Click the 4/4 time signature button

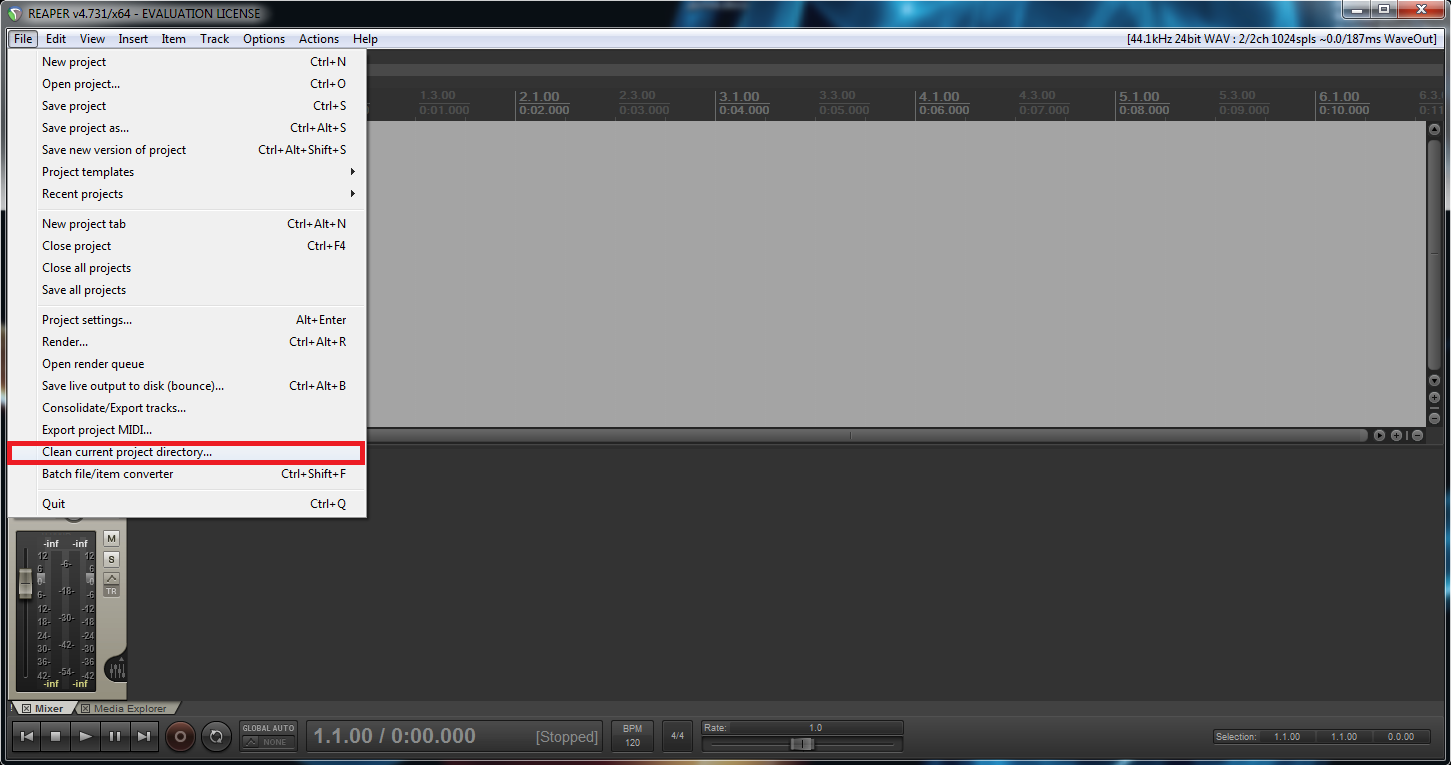pyautogui.click(x=677, y=736)
